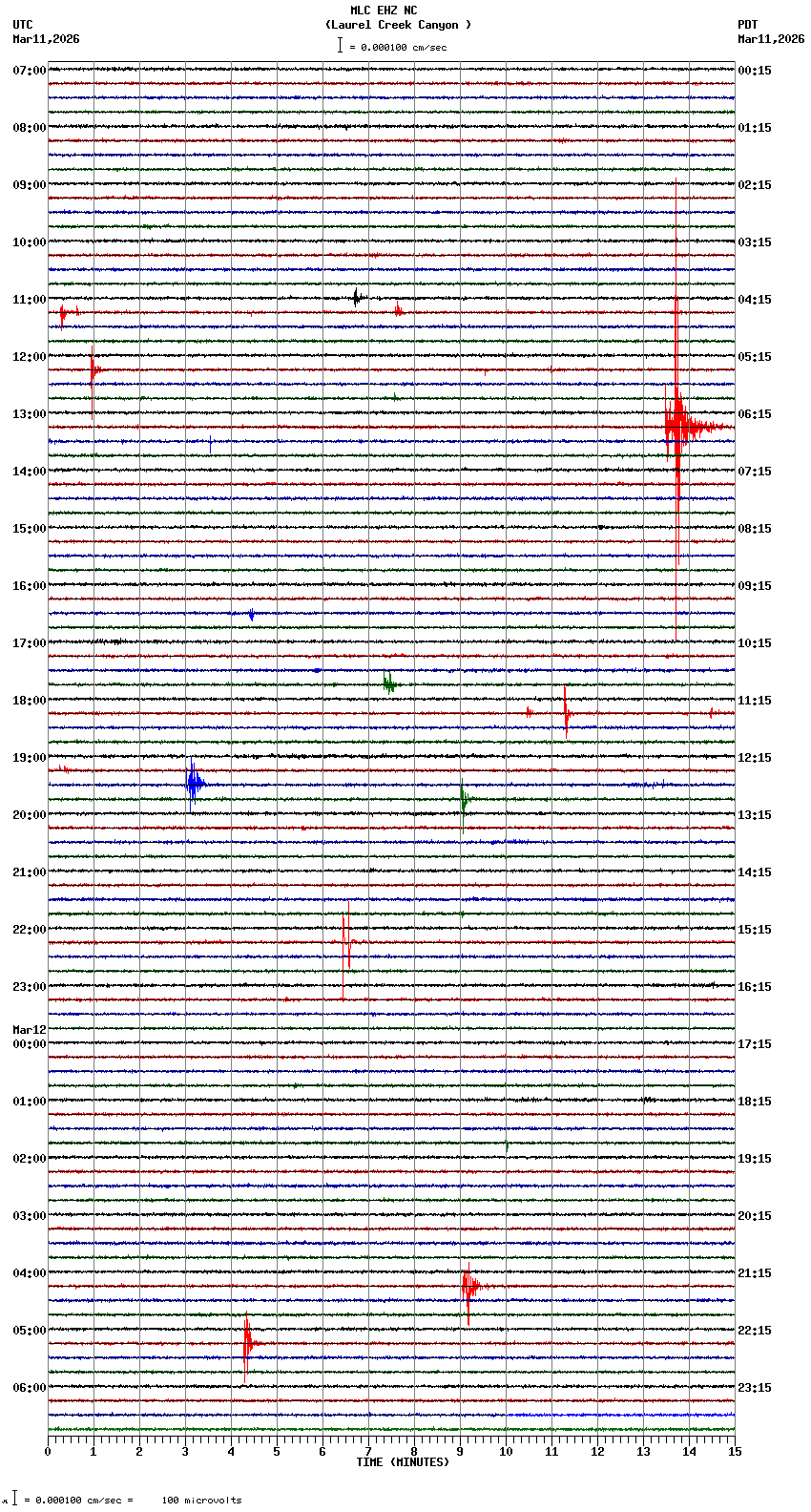Click the 18:15 PDT time label

[x=755, y=1102]
